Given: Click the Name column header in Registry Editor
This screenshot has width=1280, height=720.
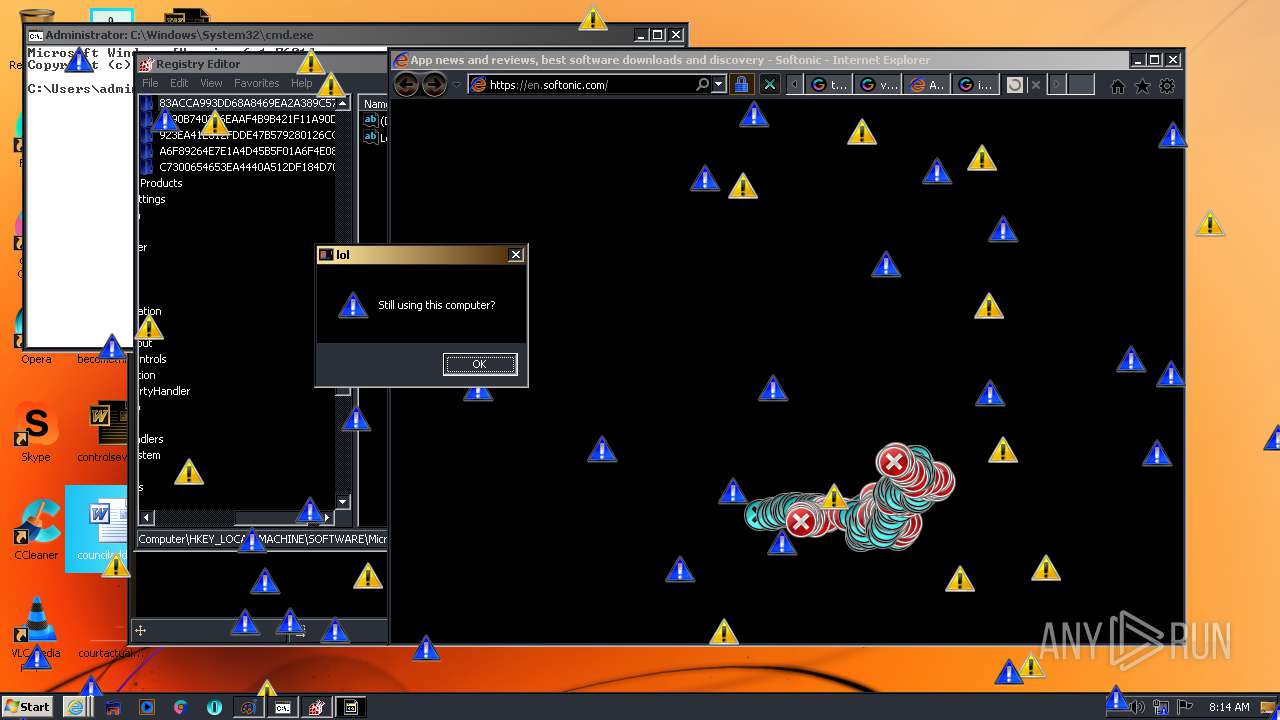Looking at the screenshot, I should 375,104.
